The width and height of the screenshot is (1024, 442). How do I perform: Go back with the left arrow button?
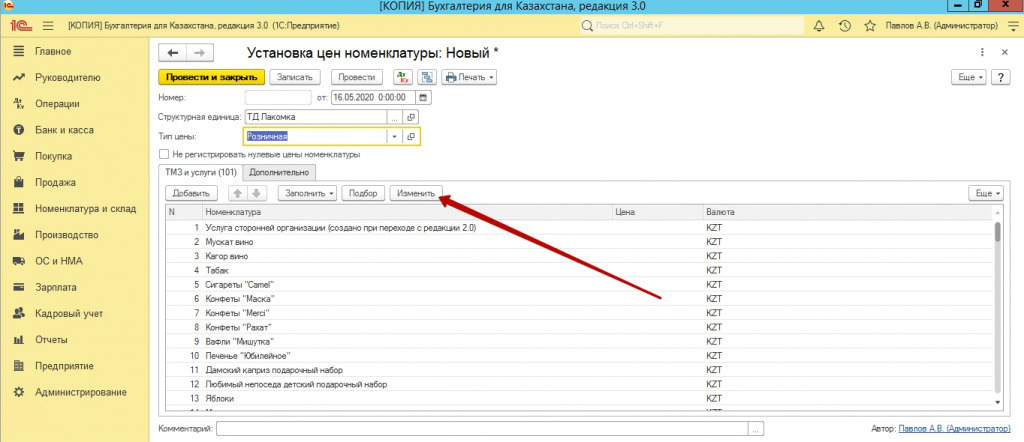coord(173,53)
